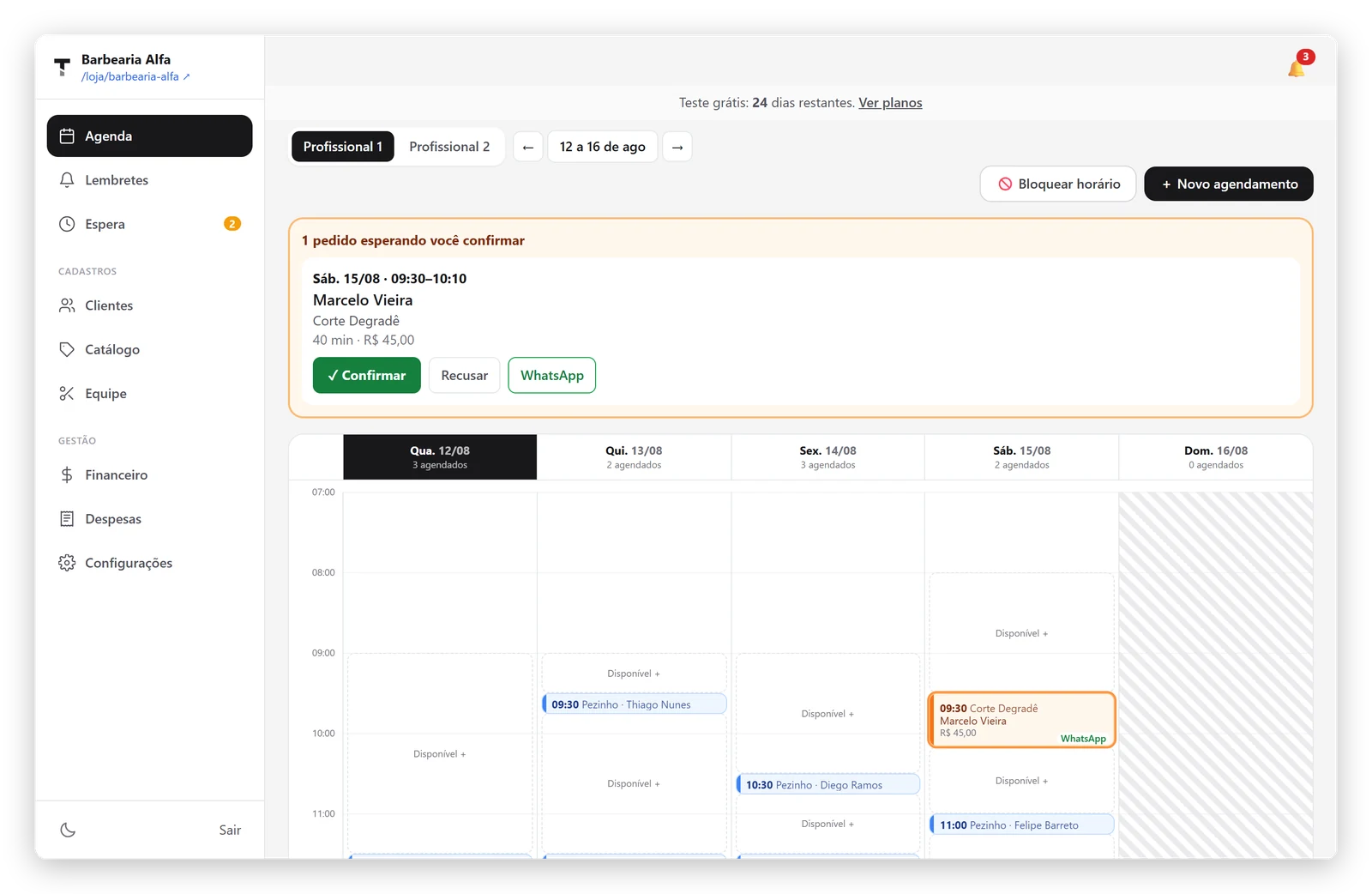Viewport: 1372px width, 894px height.
Task: Open the 09:30 Thiago Nunes appointment
Action: click(x=635, y=704)
